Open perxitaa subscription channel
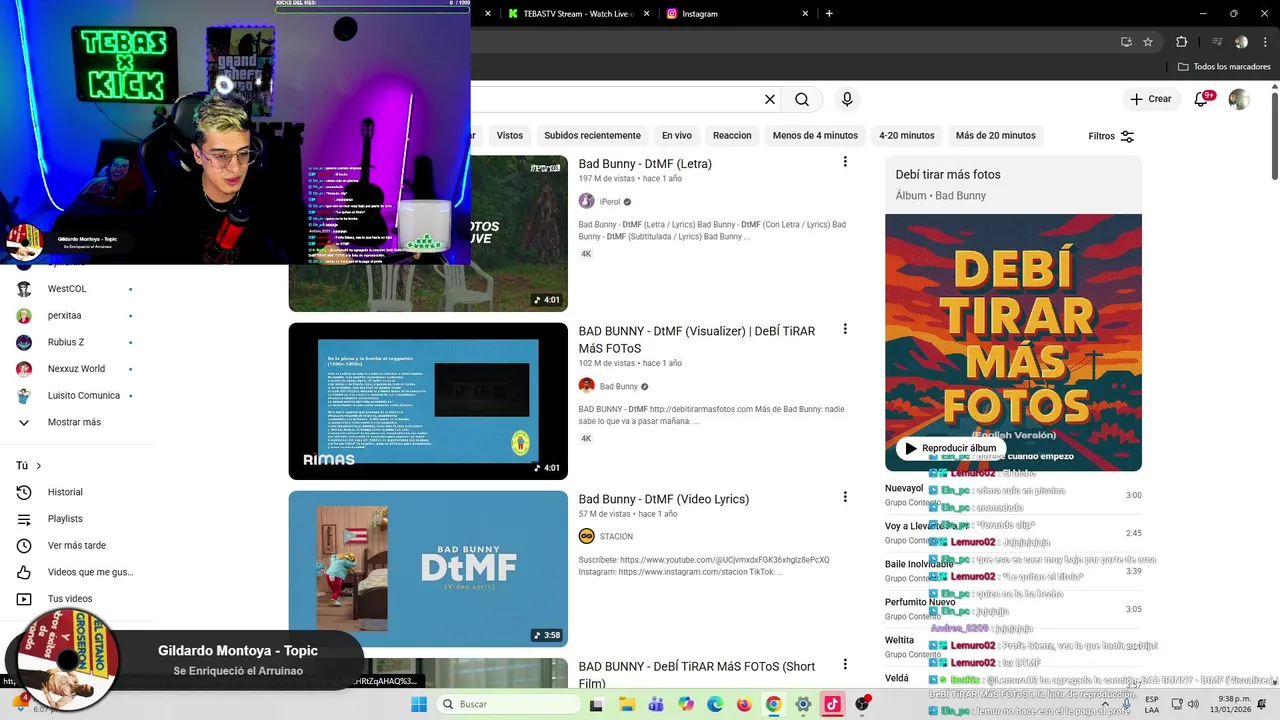The height and width of the screenshot is (720, 1280). pyautogui.click(x=66, y=316)
